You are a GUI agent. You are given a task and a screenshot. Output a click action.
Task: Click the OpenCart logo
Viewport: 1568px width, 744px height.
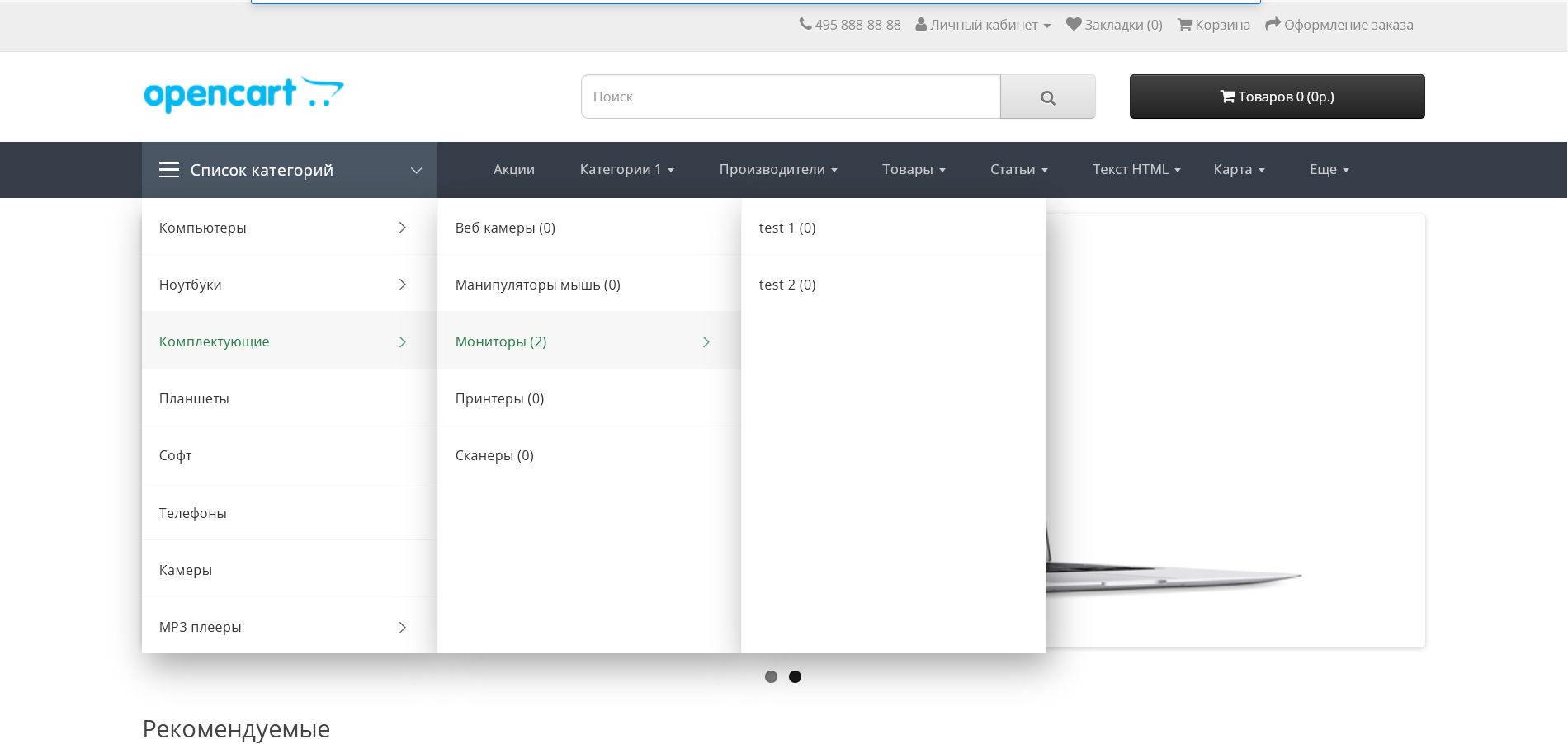tap(243, 94)
